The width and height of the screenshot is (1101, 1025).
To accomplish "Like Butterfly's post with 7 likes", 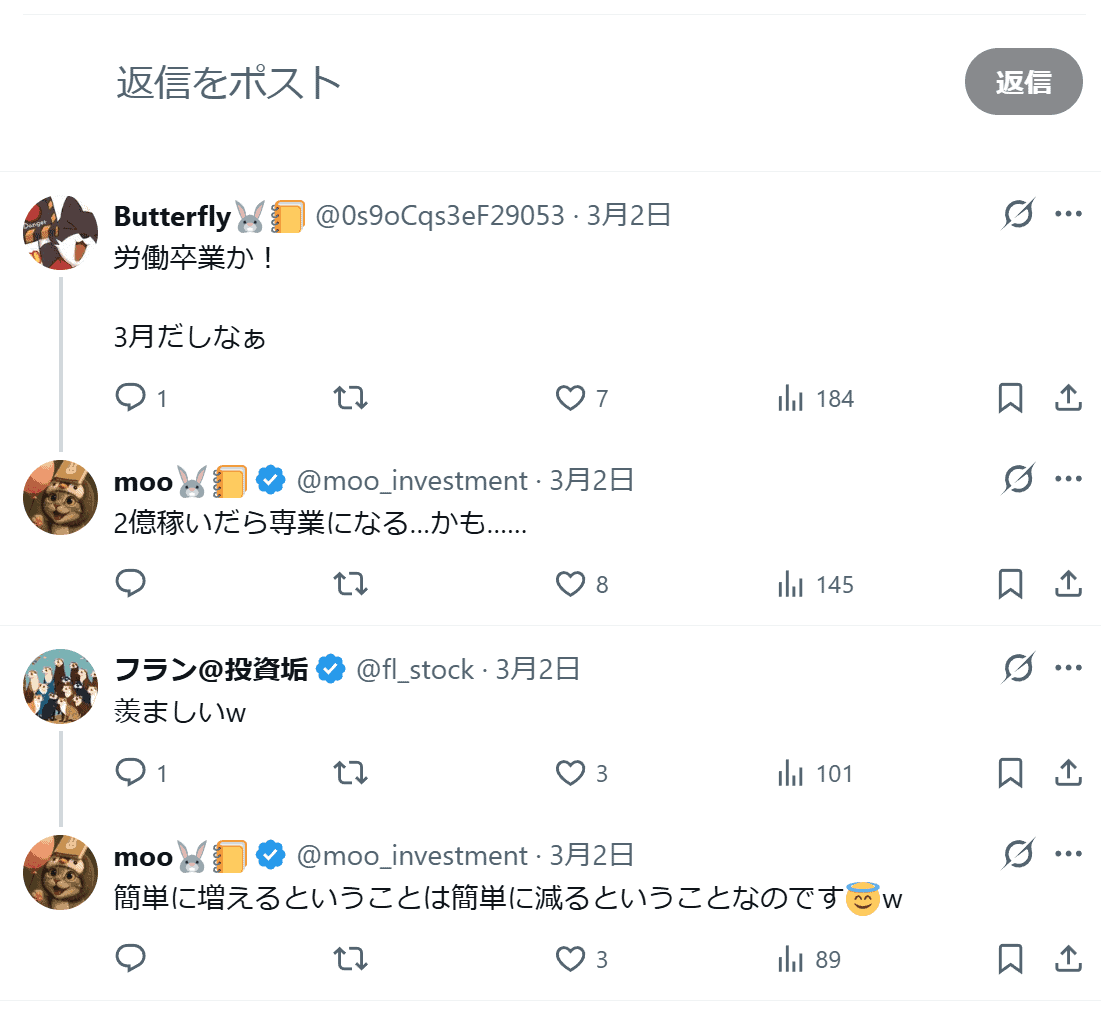I will coord(570,398).
